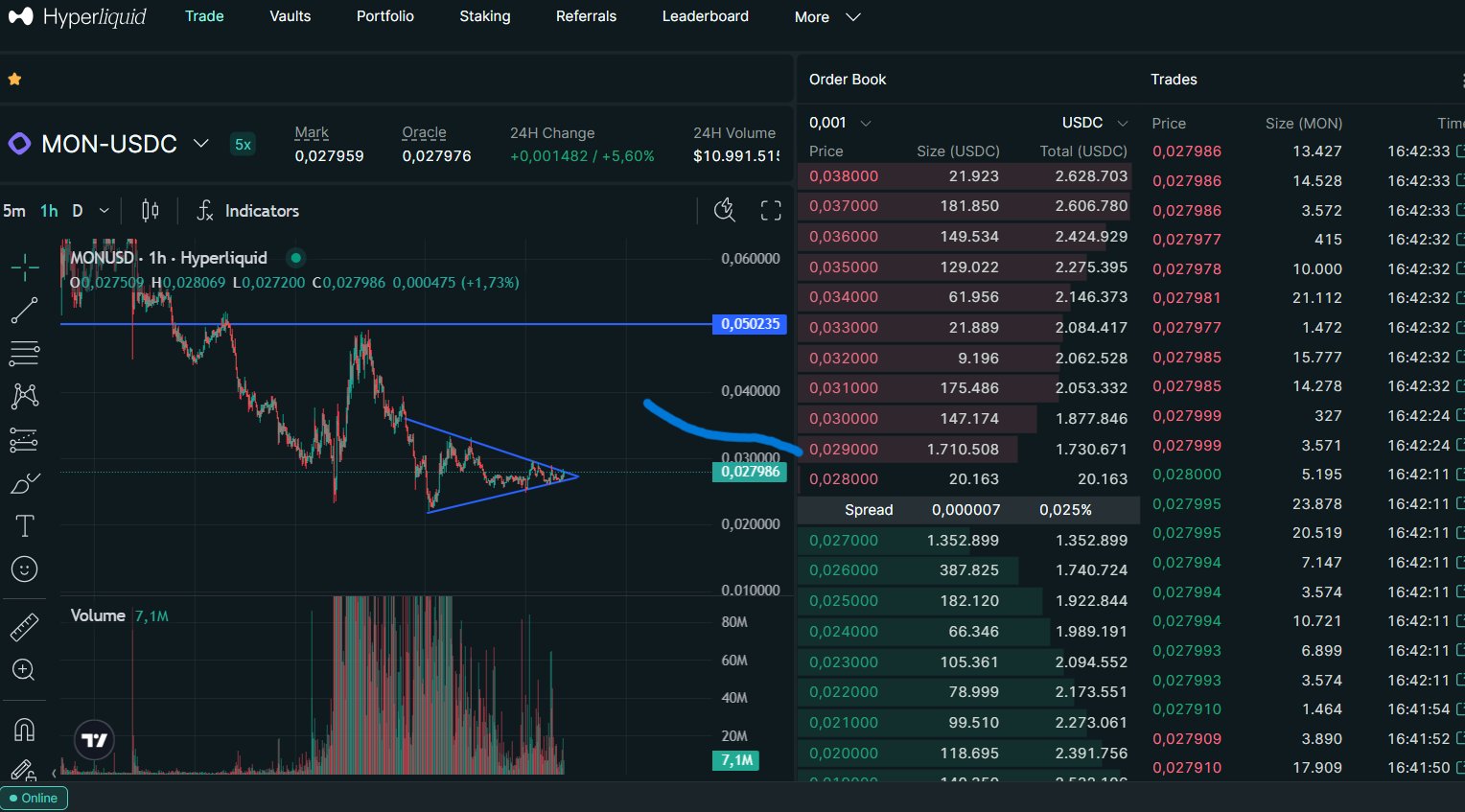
Task: Open the Staking page
Action: [x=485, y=16]
